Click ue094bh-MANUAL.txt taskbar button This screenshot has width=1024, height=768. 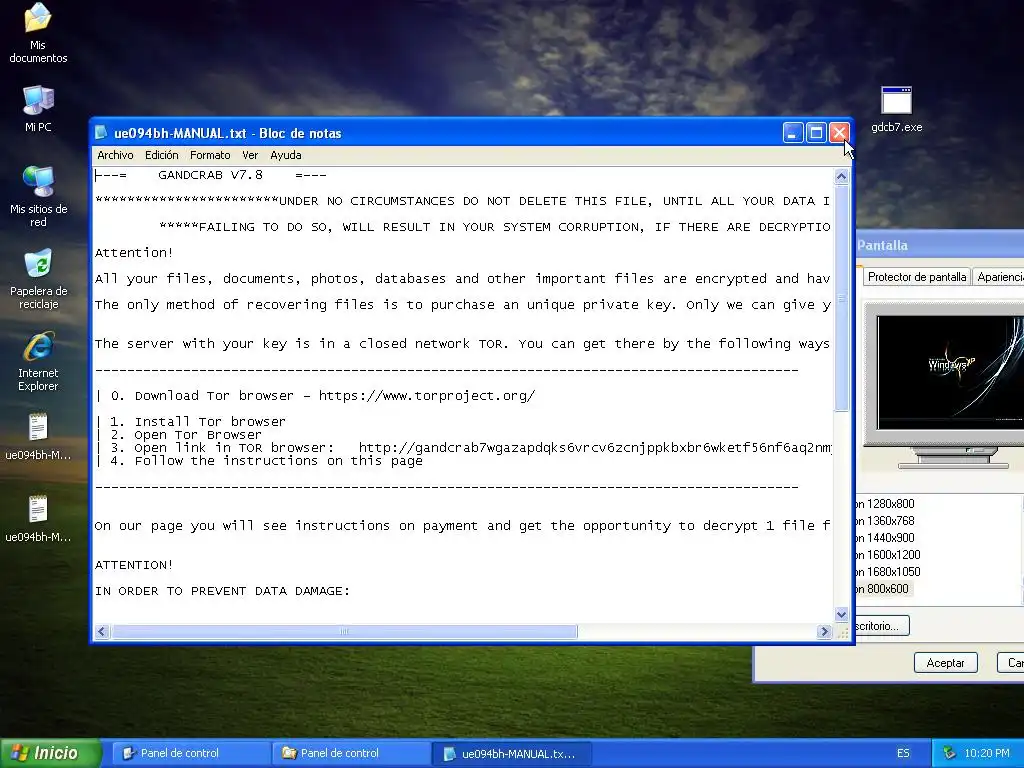click(512, 753)
